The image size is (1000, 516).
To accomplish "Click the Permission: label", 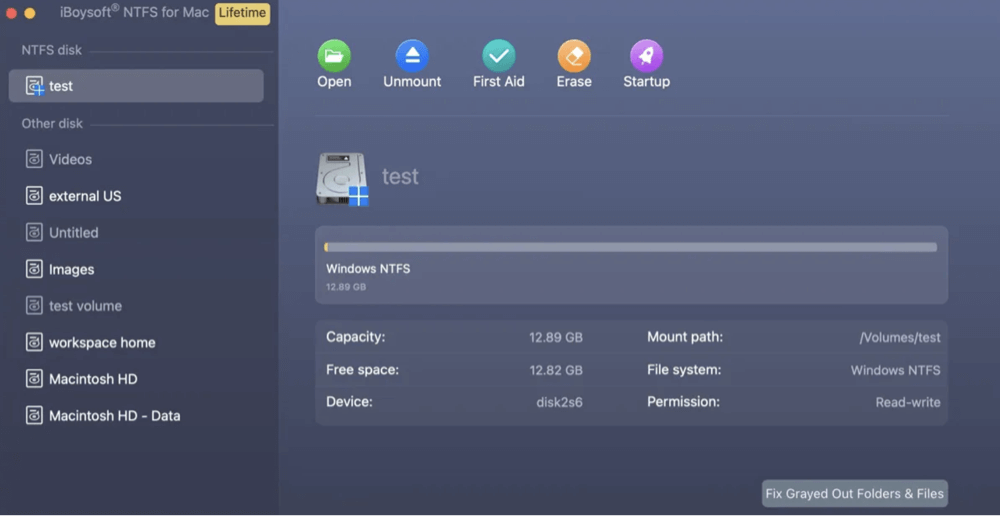I will (x=684, y=402).
